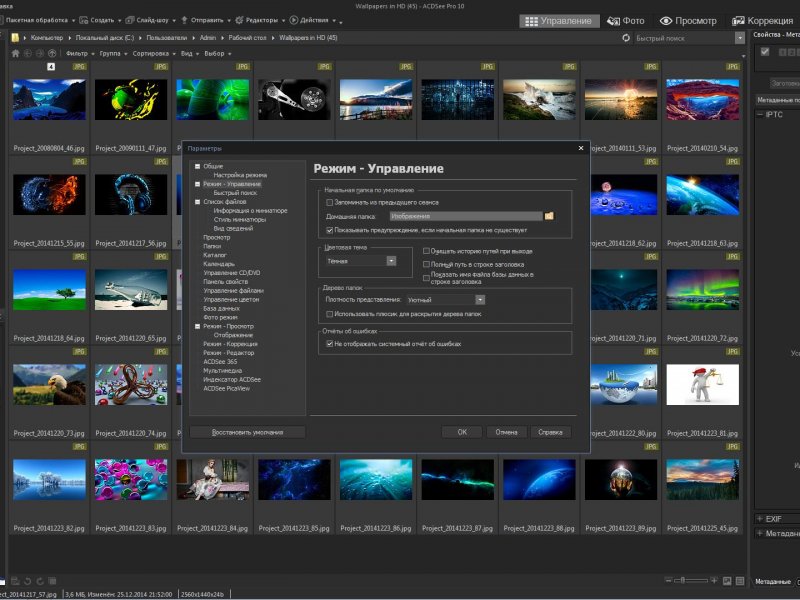
Task: Uncheck 'Не отображать системный отчёт об ошибках'
Action: click(x=330, y=344)
